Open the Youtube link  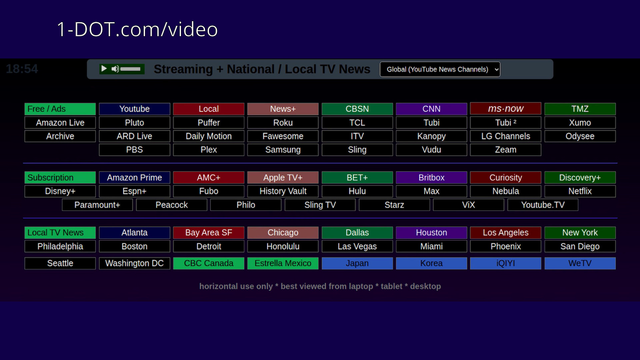point(134,109)
